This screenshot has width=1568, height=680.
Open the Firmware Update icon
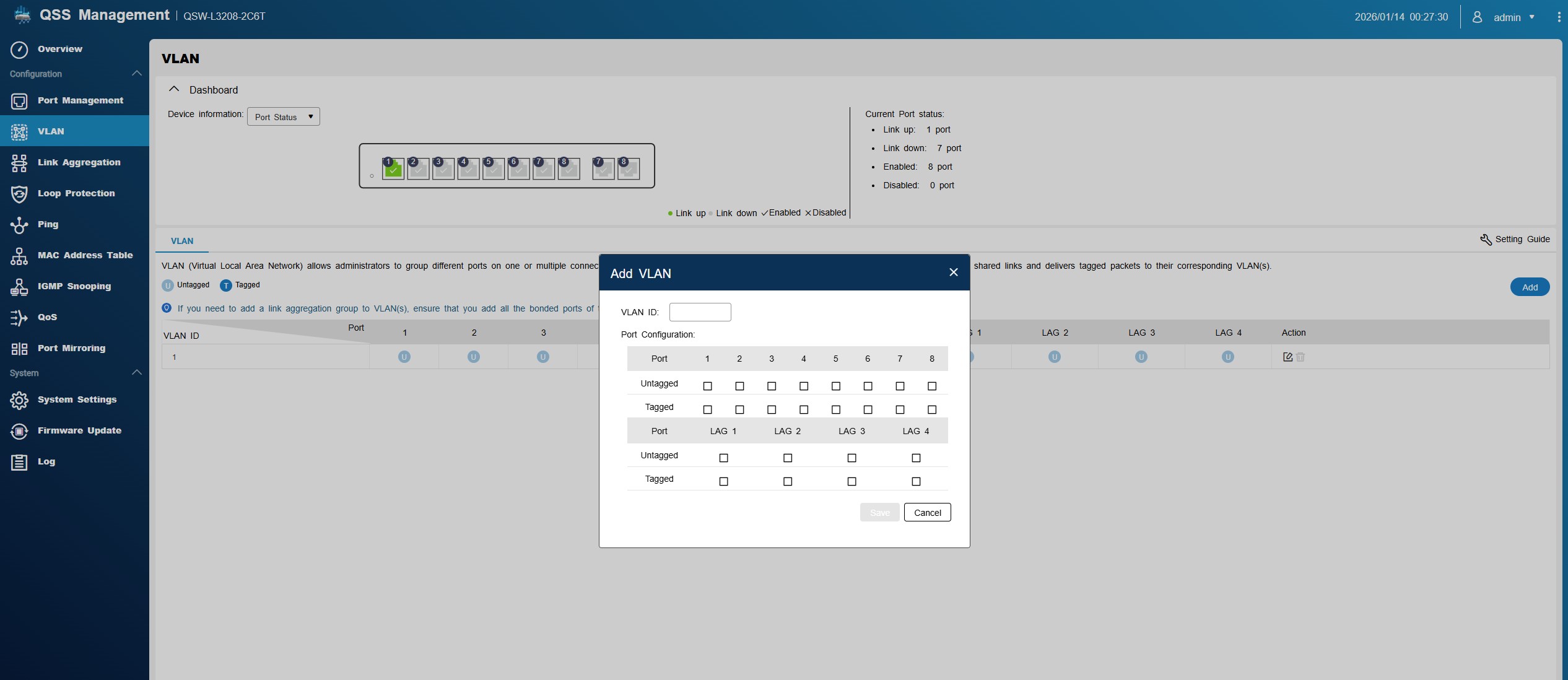point(19,431)
